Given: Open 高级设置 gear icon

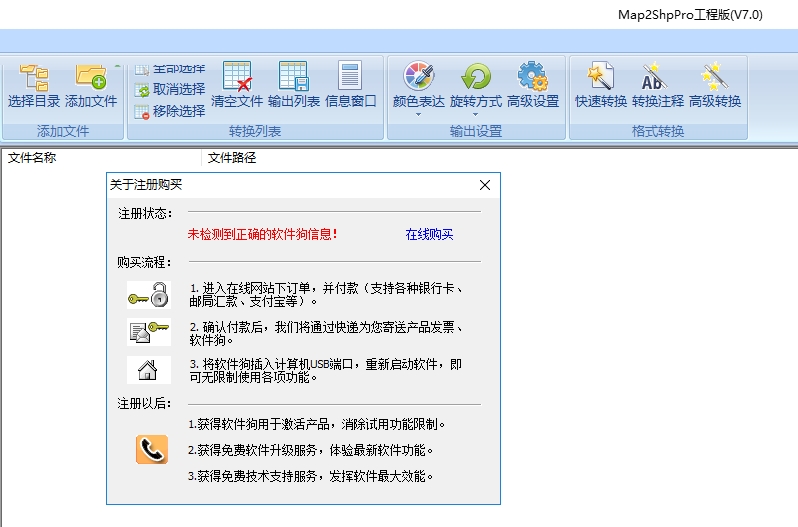Looking at the screenshot, I should [x=532, y=77].
